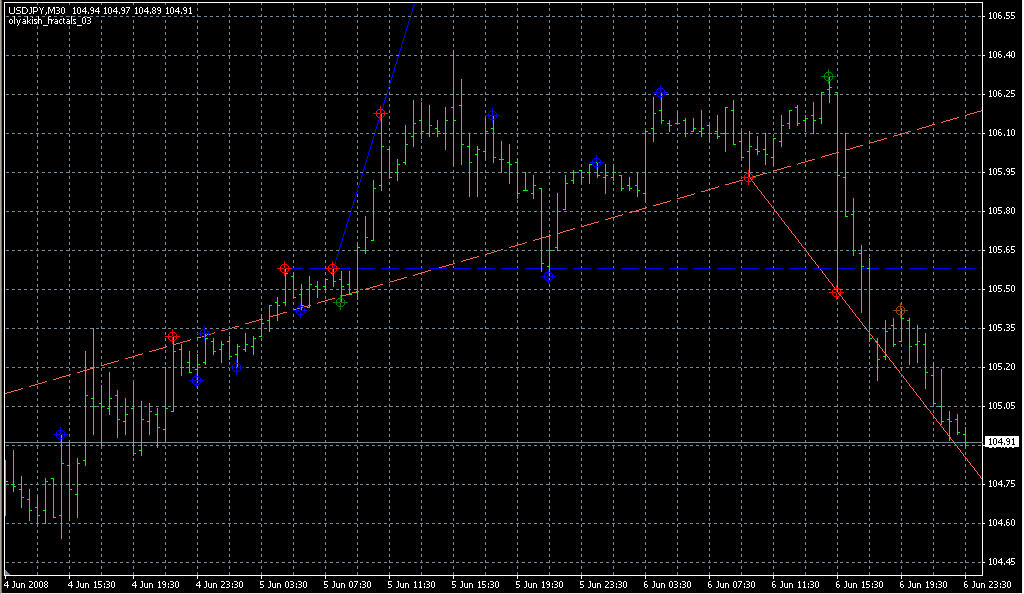Click the USDJPY,M30 chart title text

click(37, 10)
